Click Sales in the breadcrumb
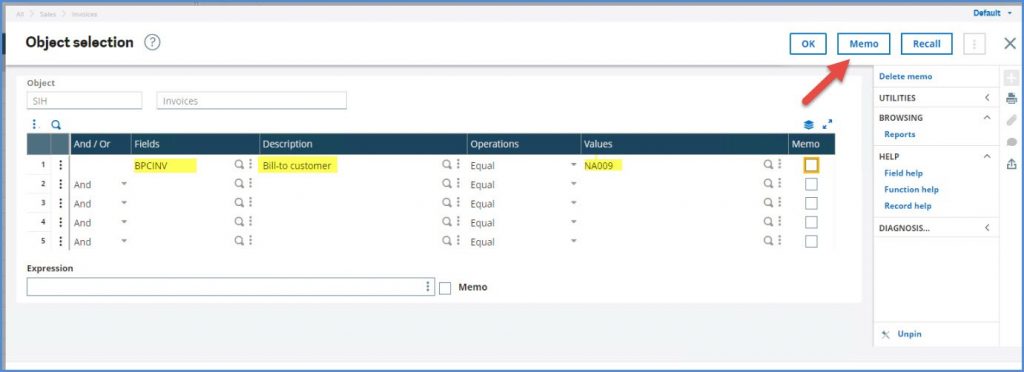 click(48, 14)
